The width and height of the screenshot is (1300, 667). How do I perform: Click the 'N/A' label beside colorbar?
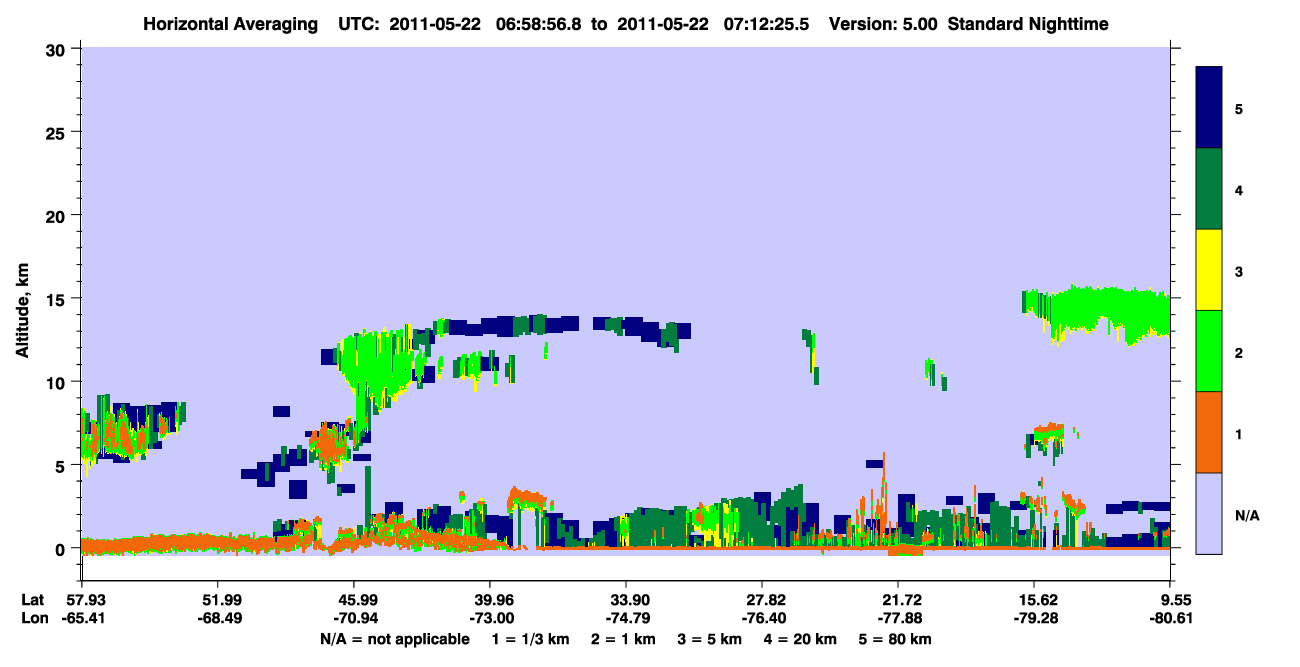click(1246, 515)
